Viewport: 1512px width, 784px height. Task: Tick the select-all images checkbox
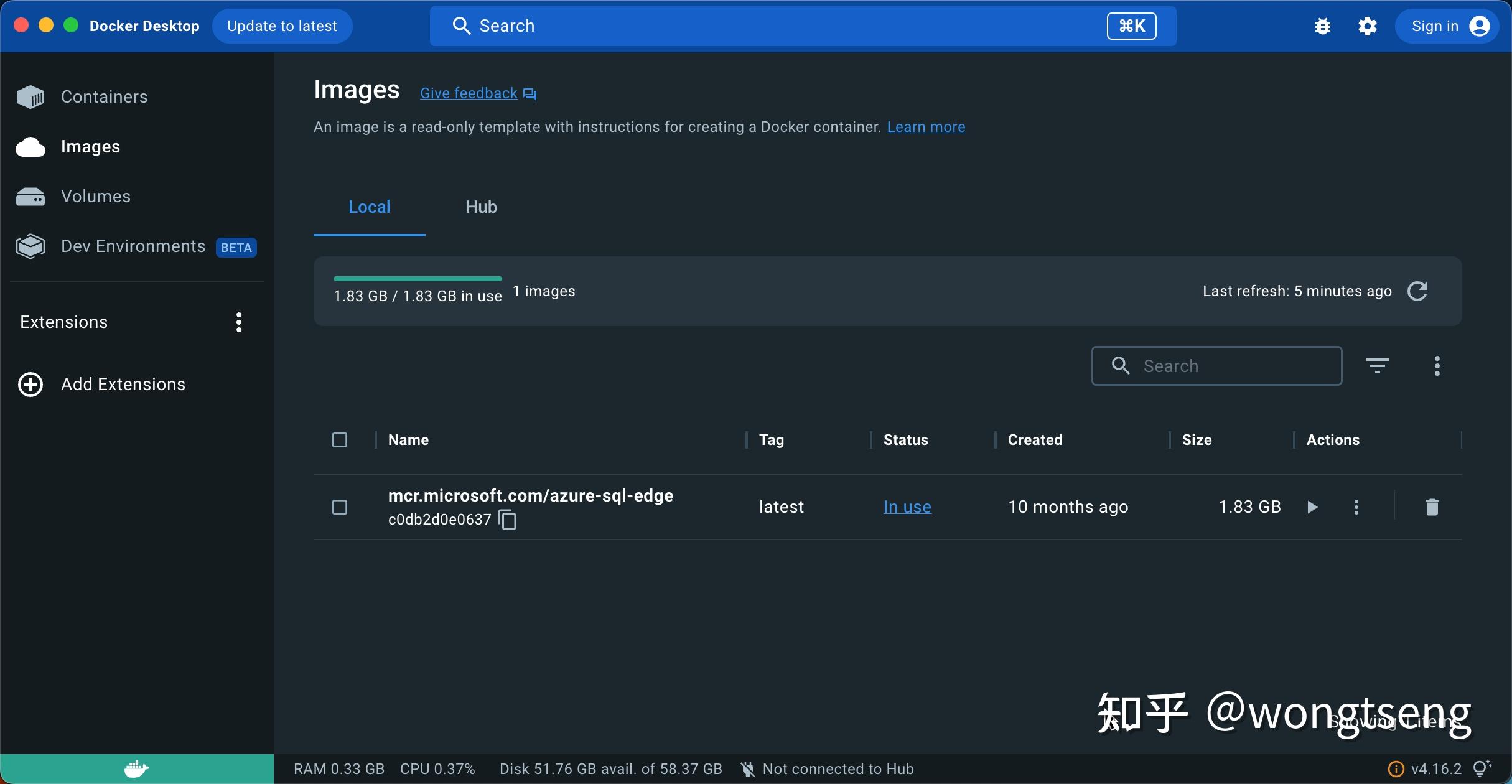340,440
